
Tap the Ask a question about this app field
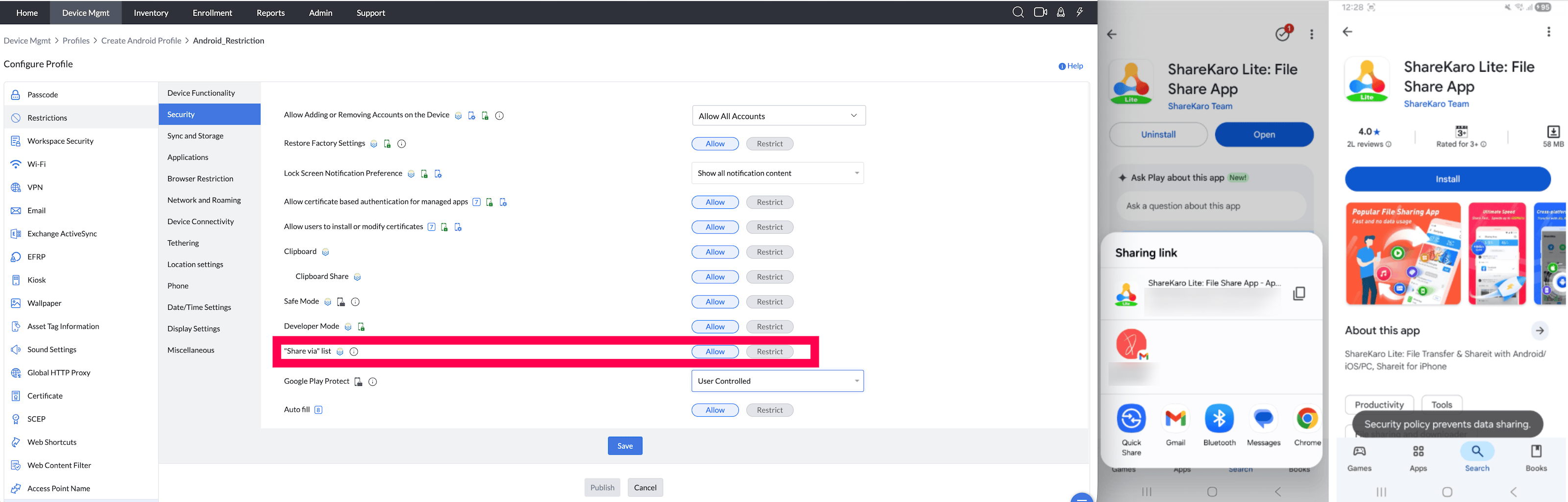[1212, 206]
